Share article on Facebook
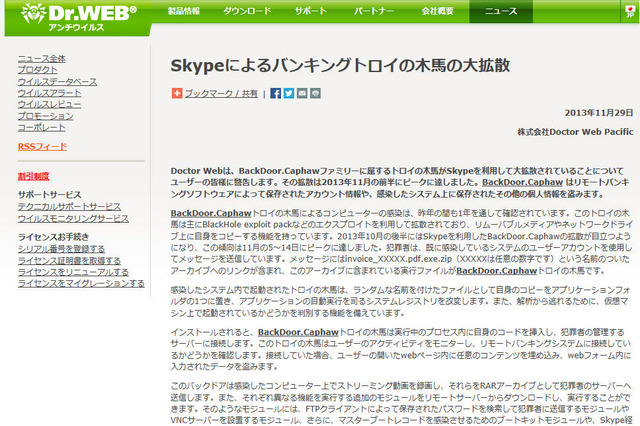640x426 pixels. pos(276,93)
